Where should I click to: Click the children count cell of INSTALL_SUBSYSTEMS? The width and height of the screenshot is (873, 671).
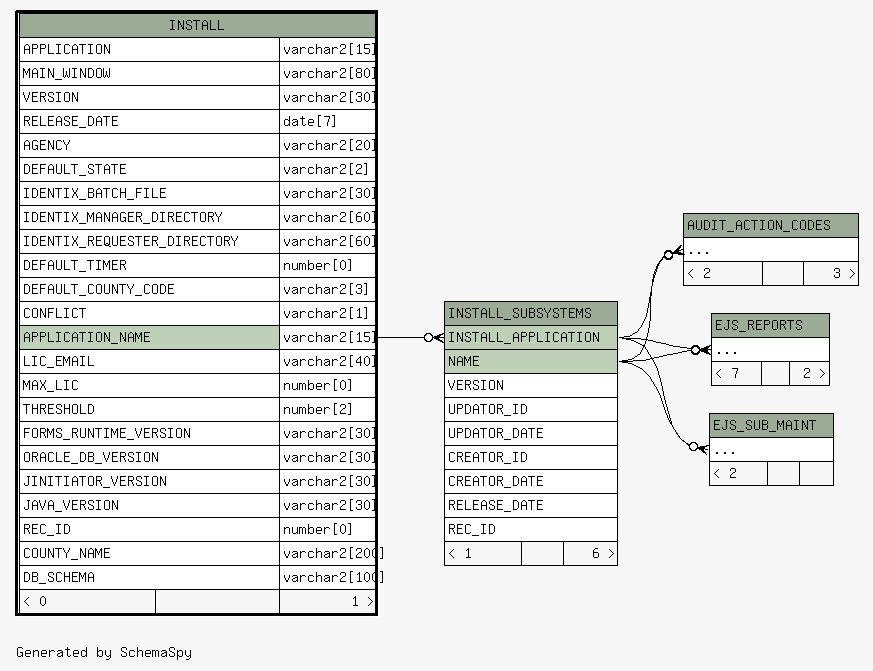point(590,553)
